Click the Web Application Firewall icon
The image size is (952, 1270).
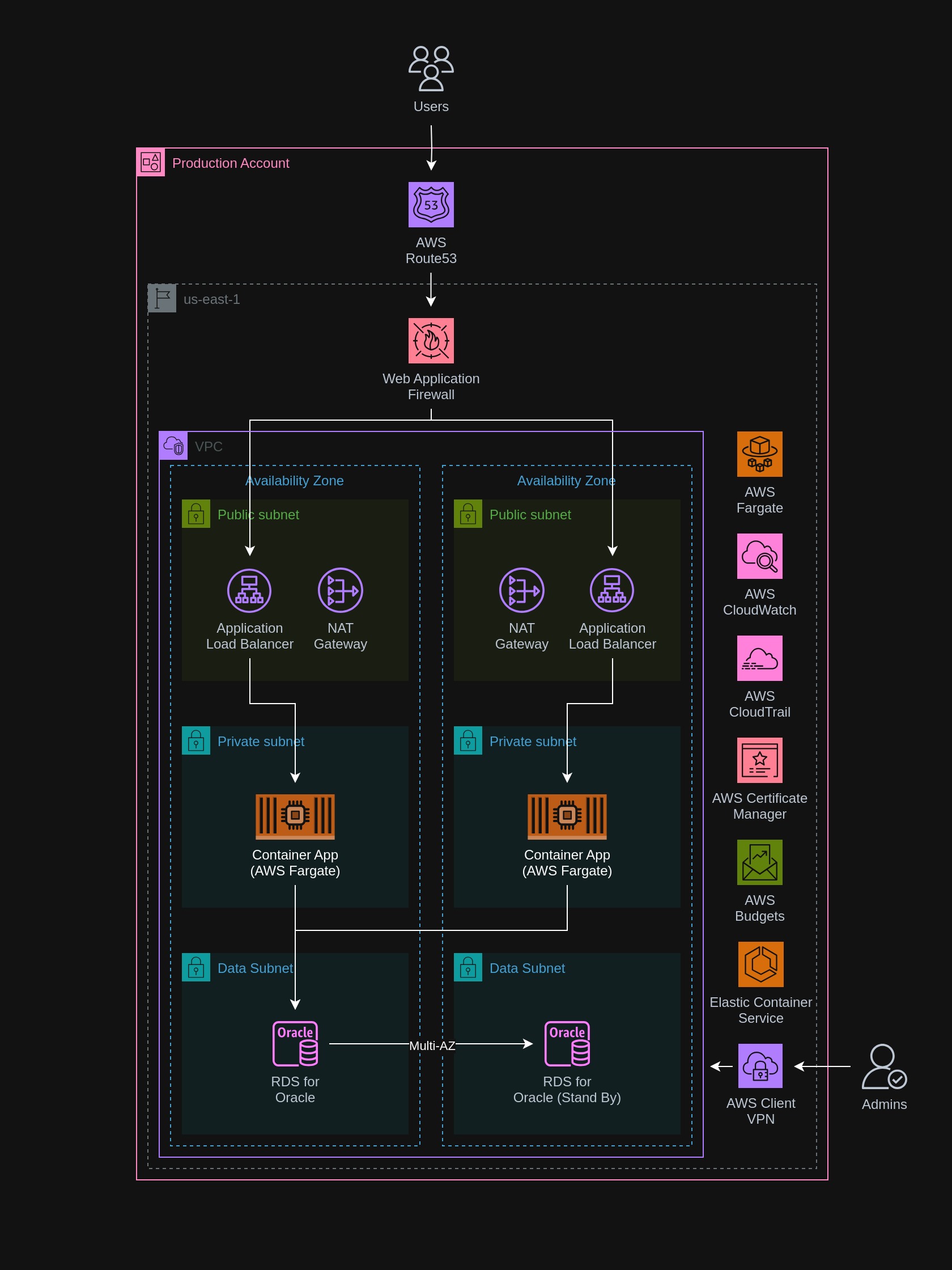431,341
